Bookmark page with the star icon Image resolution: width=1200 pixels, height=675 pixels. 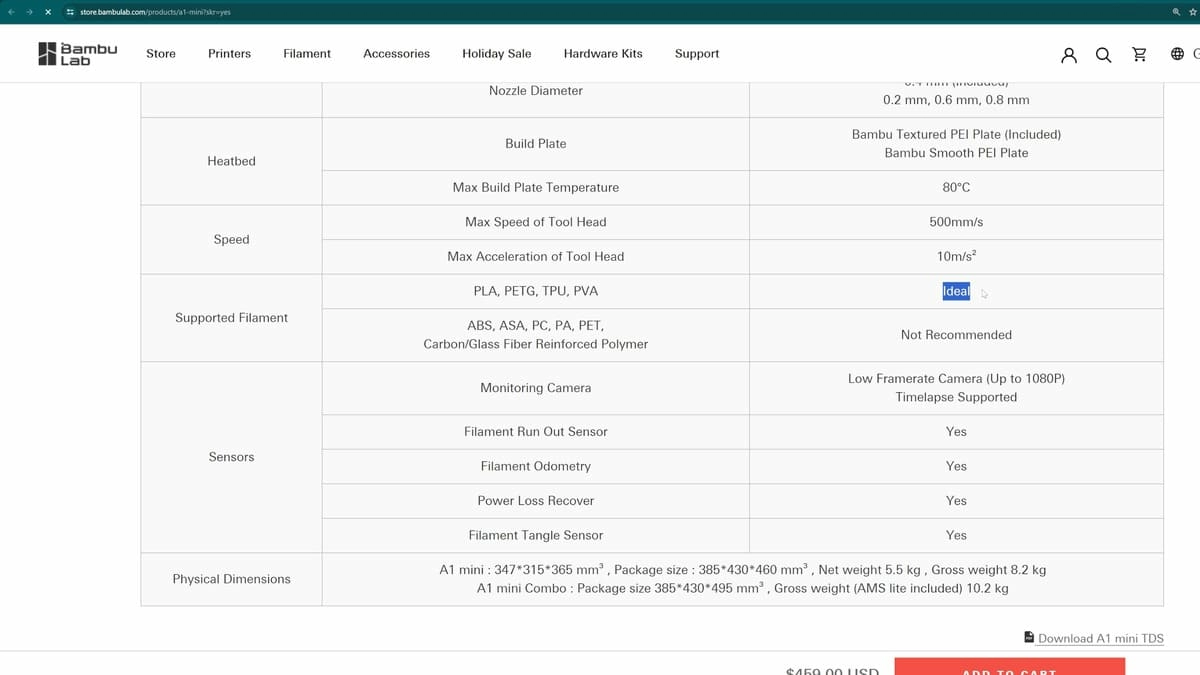pos(1193,12)
